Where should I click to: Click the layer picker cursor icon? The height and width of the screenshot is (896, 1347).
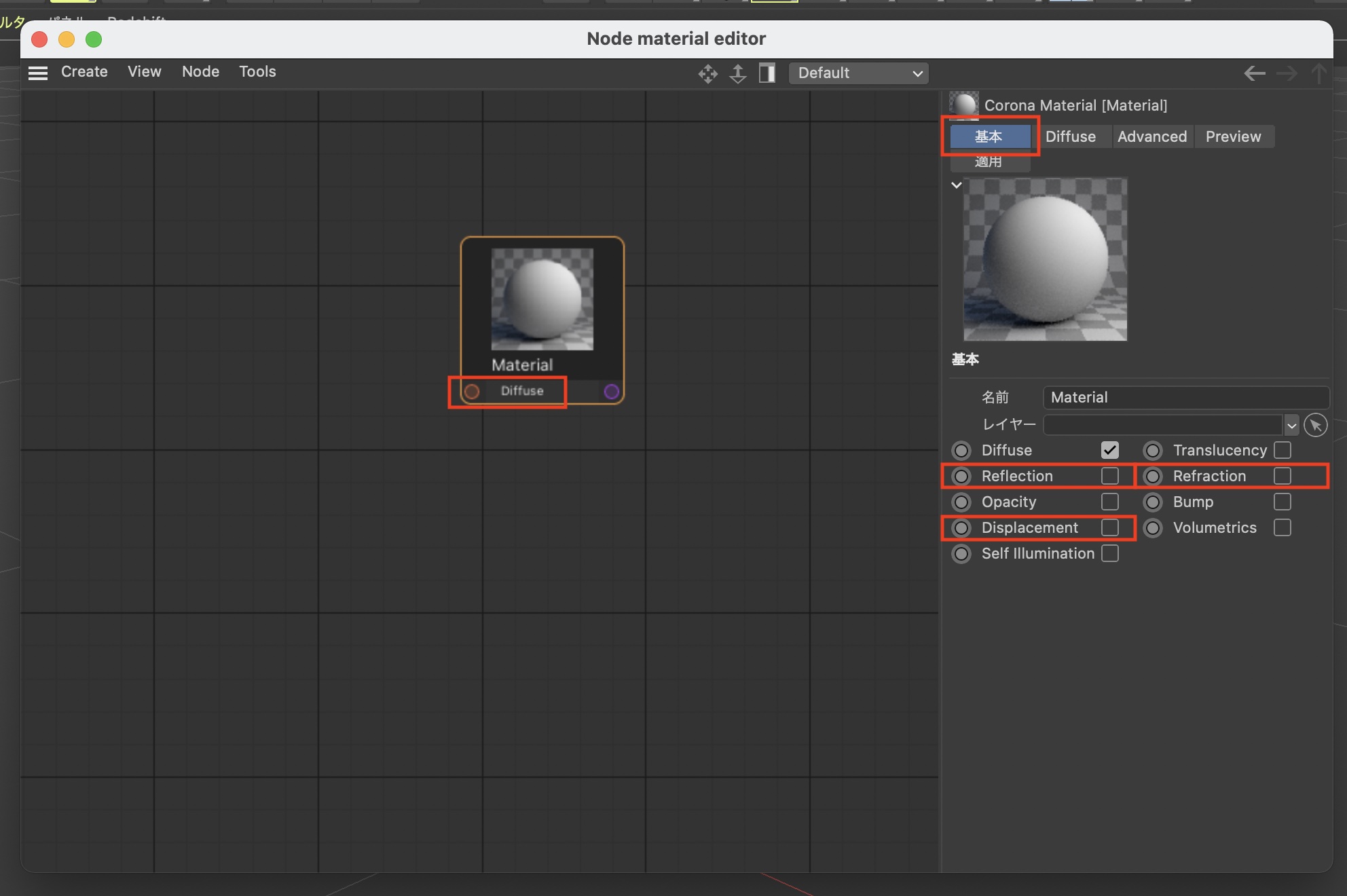click(1315, 426)
